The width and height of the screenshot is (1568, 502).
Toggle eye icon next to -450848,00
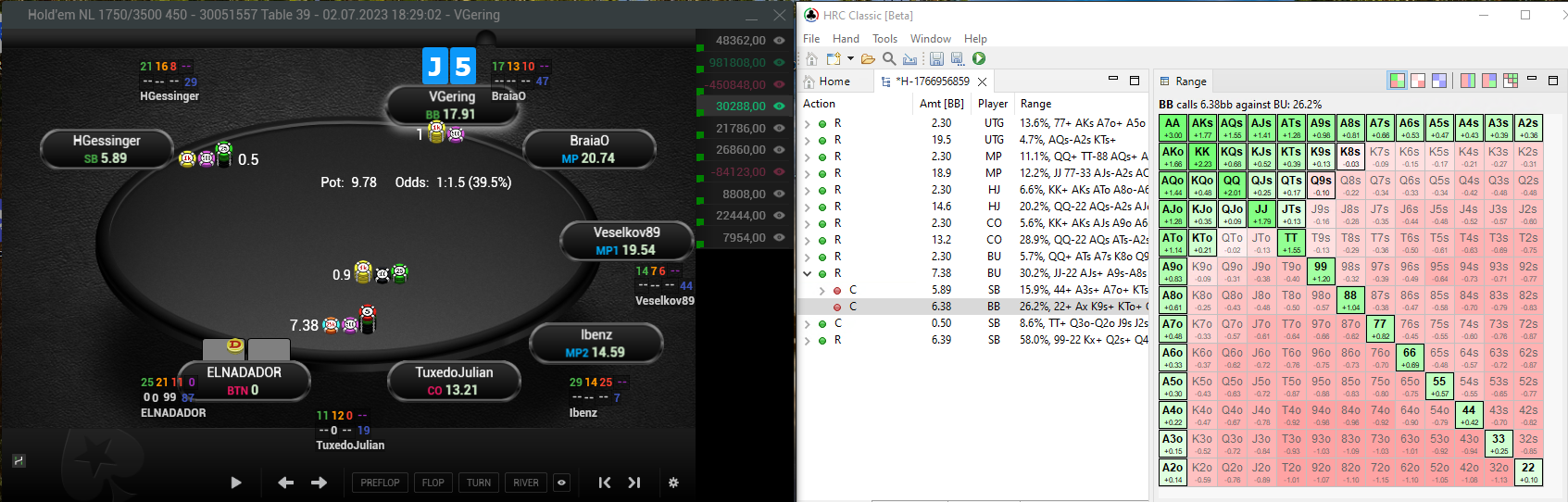pos(780,84)
